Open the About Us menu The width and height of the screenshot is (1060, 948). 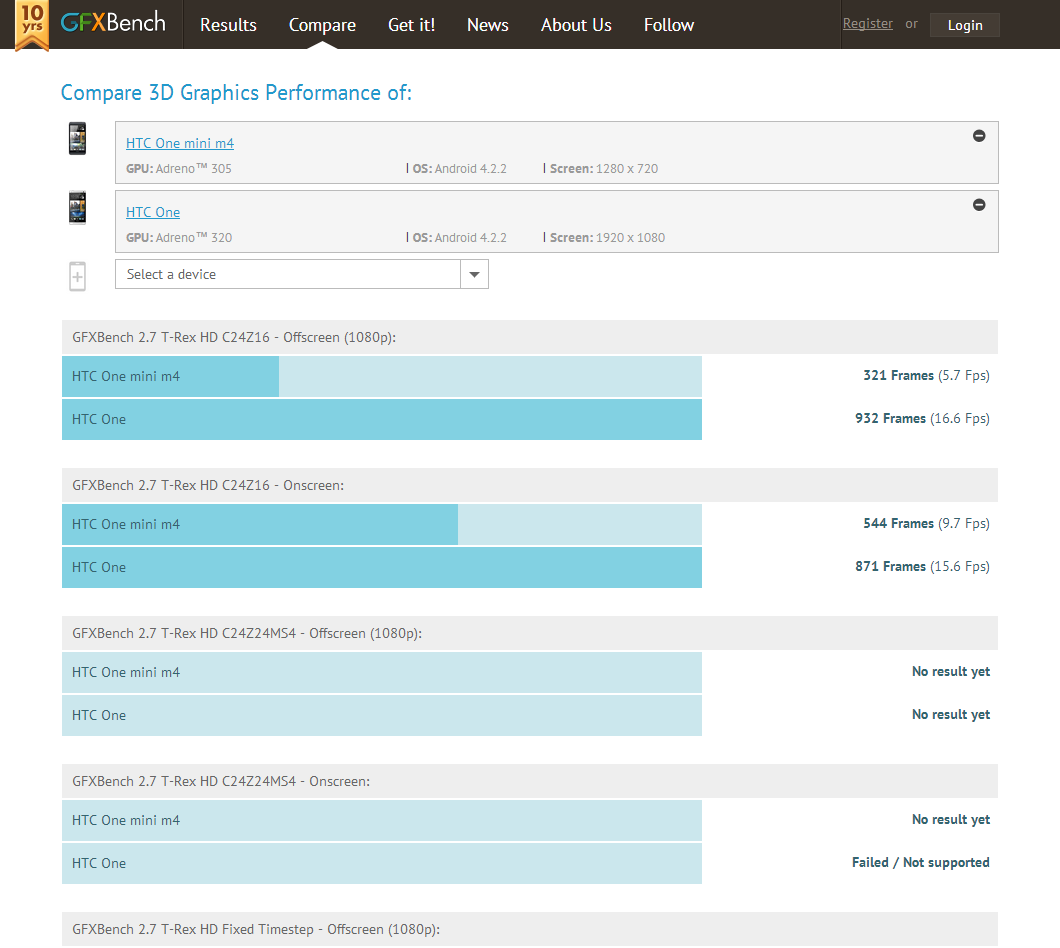point(577,25)
